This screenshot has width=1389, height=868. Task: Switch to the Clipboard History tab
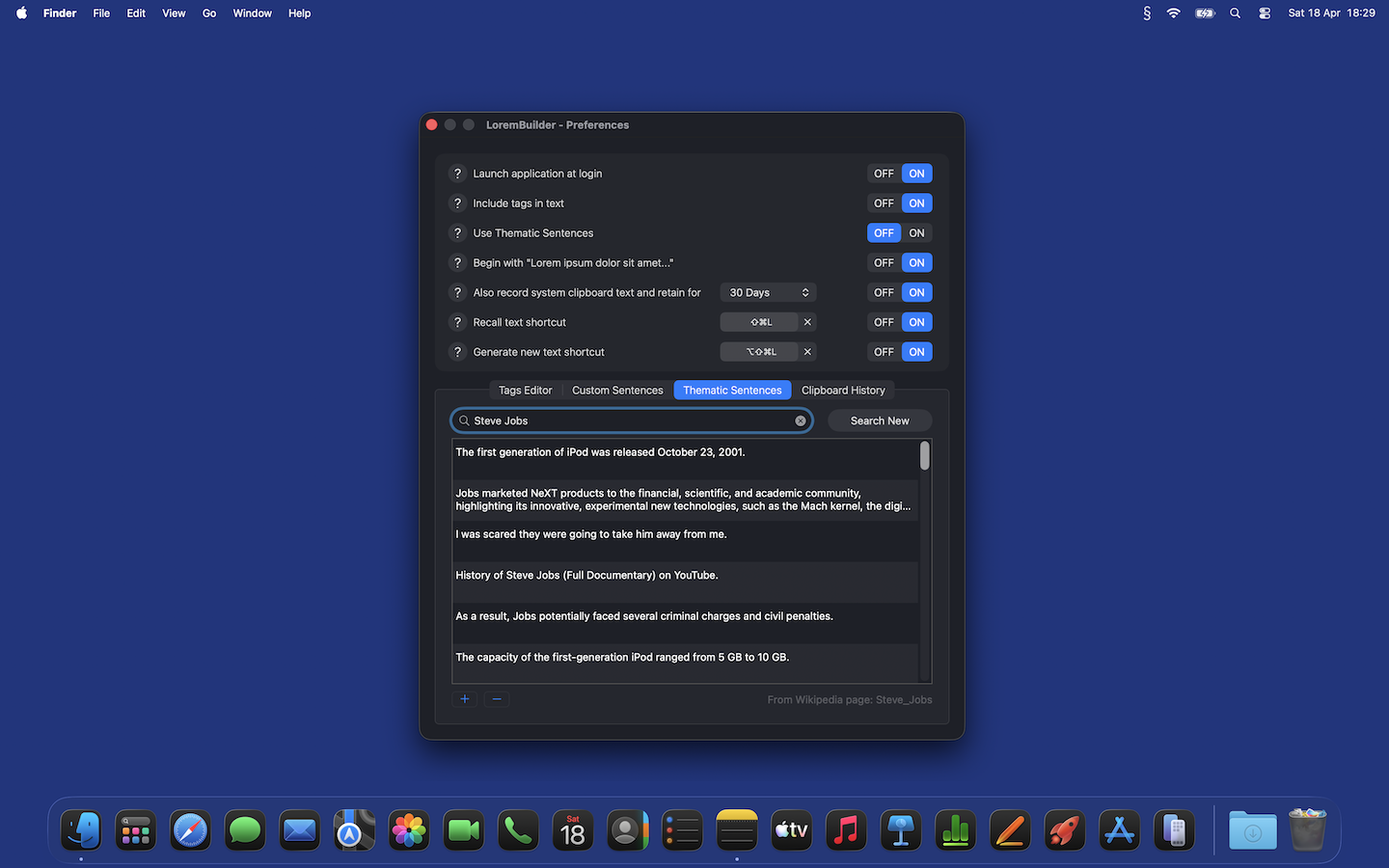point(844,390)
